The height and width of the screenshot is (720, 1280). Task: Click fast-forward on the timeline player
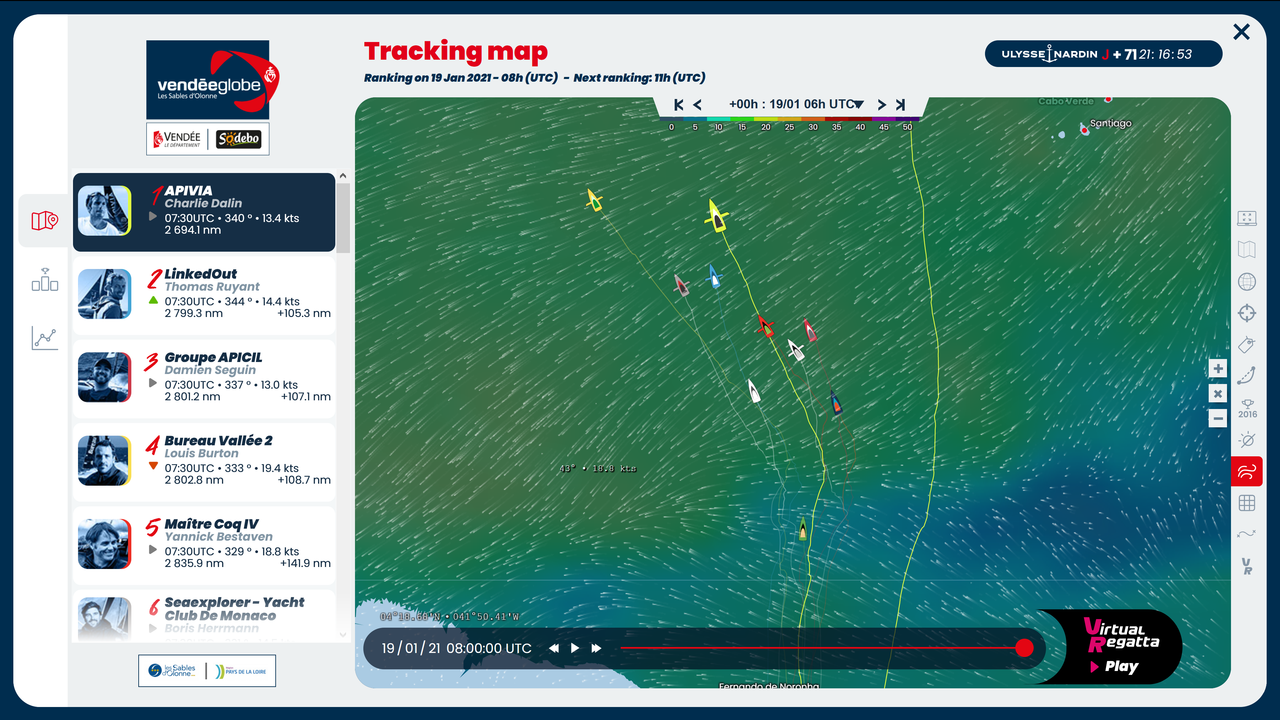[x=596, y=648]
